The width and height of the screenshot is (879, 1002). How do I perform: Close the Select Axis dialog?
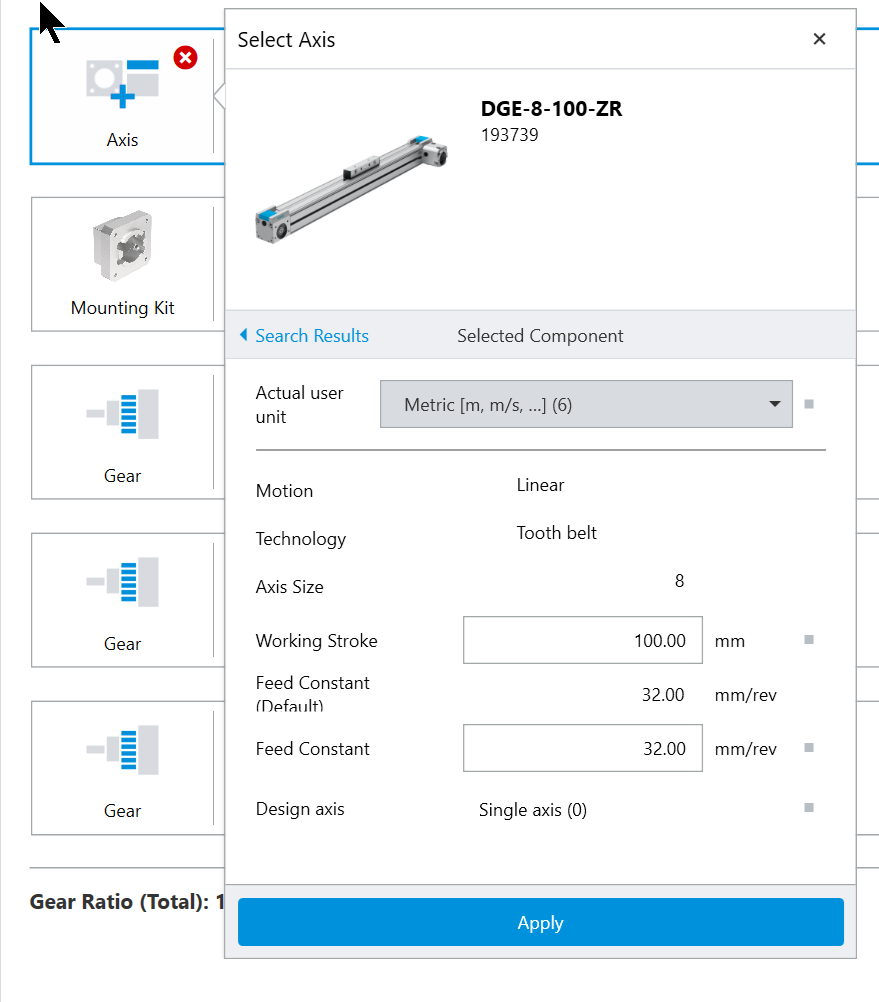coord(819,39)
